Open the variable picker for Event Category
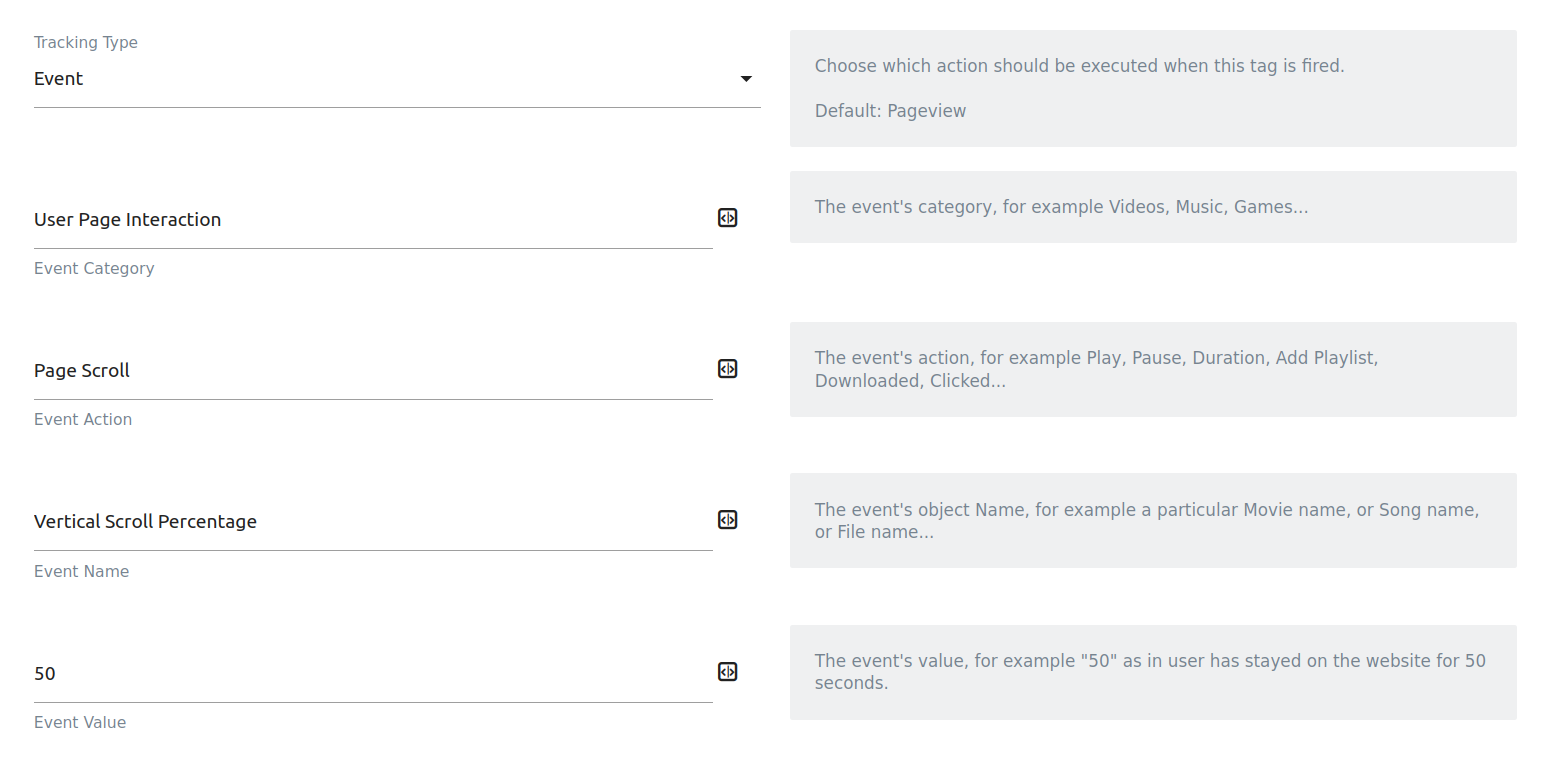Screen dimensions: 1541x771 (x=727, y=218)
